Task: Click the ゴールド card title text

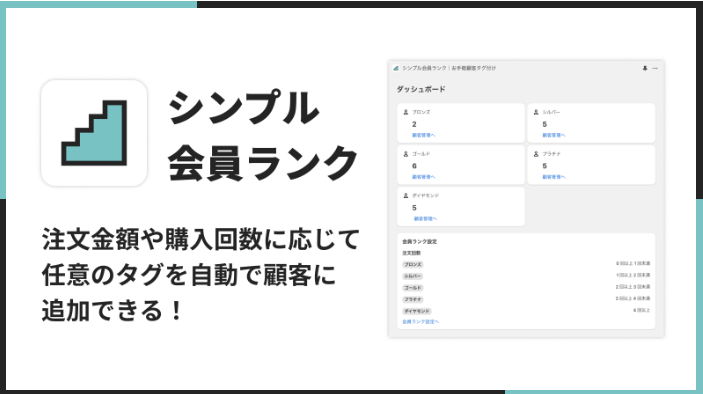Action: 421,154
